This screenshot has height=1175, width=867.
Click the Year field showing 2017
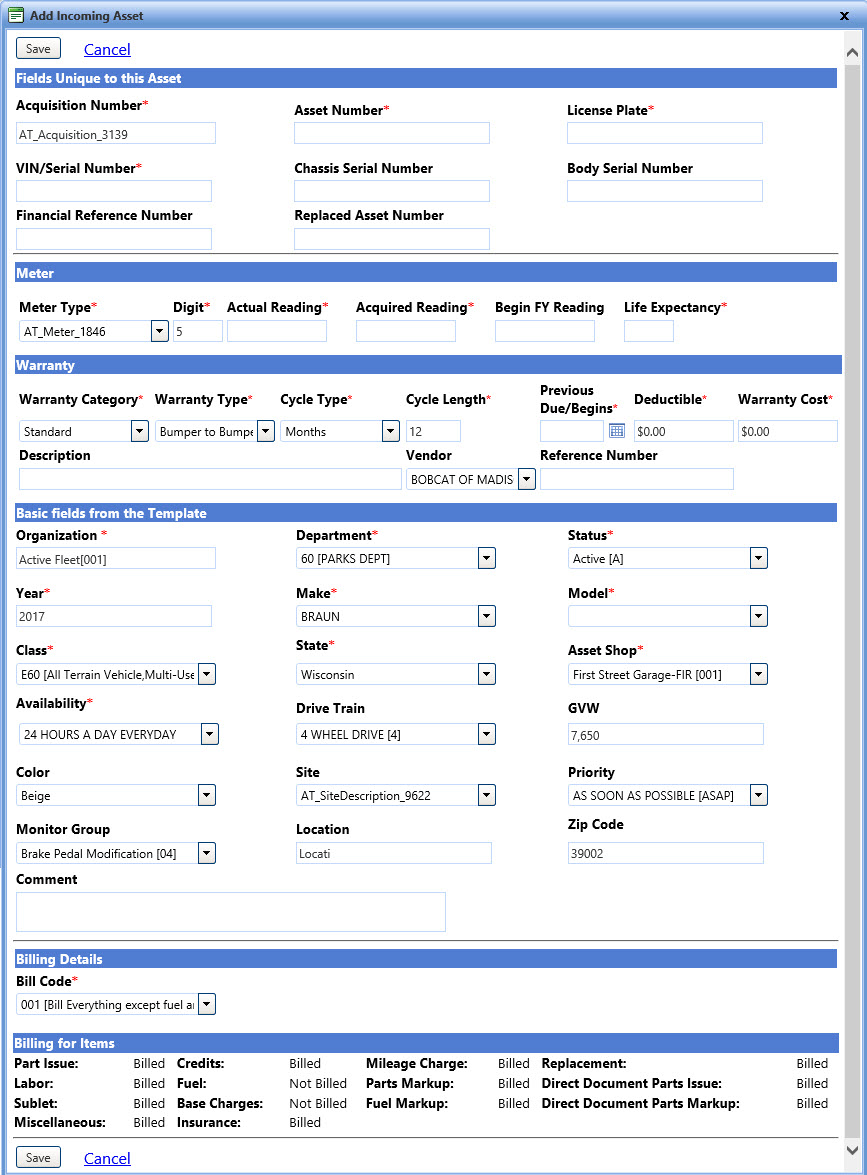pyautogui.click(x=114, y=616)
